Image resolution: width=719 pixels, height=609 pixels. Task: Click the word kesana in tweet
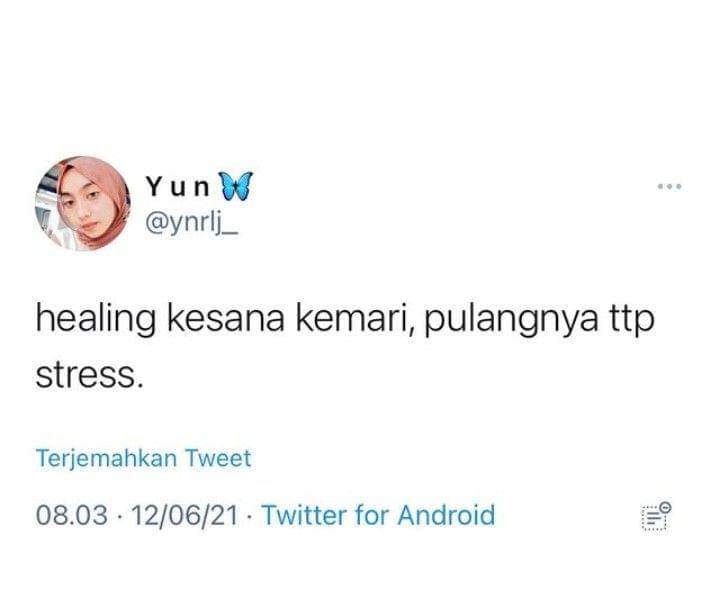pyautogui.click(x=226, y=318)
